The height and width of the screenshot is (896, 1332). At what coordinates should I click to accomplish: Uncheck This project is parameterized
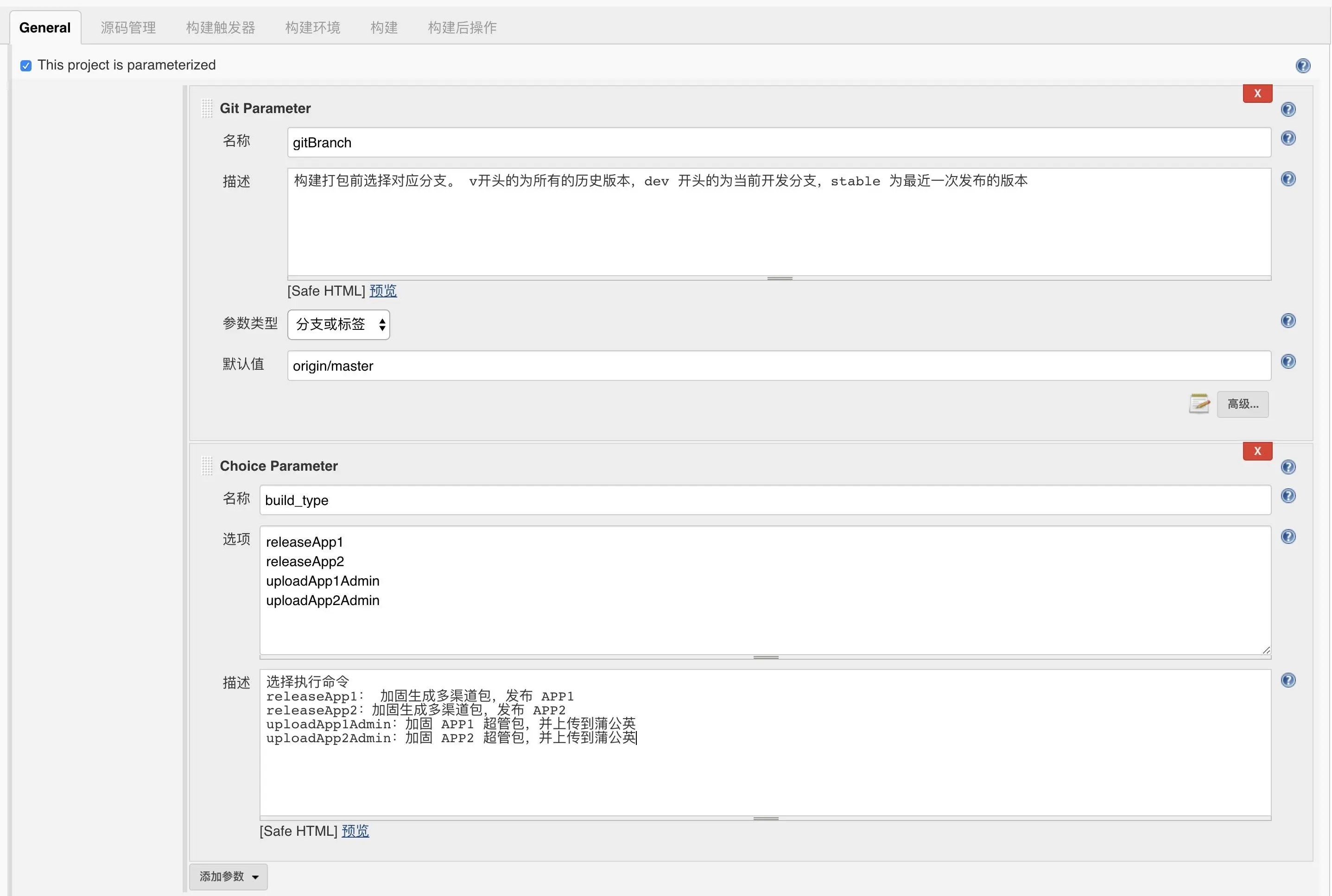coord(26,65)
